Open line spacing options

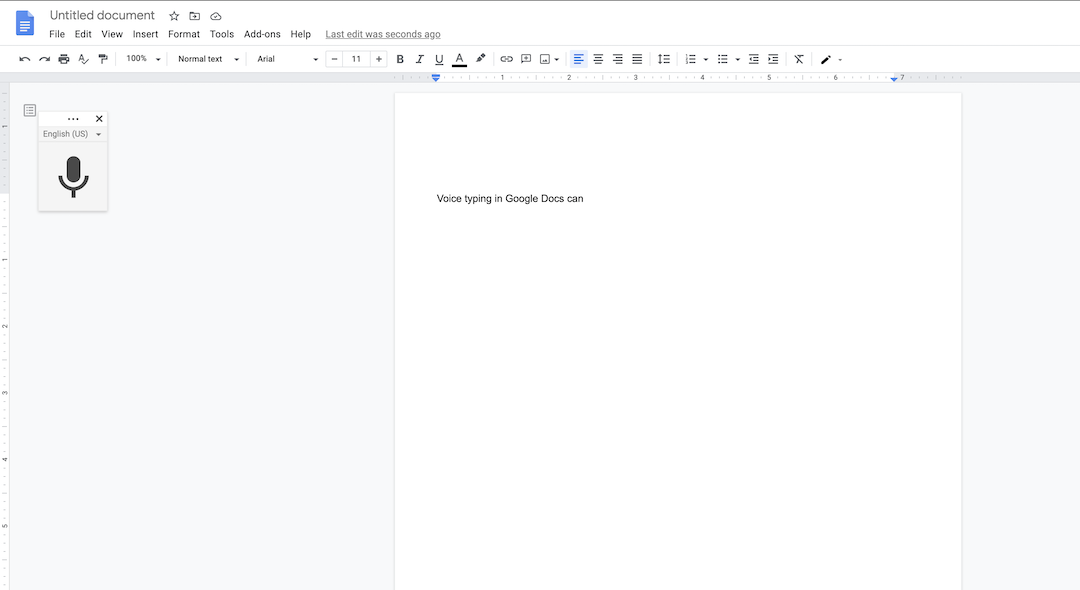(664, 59)
